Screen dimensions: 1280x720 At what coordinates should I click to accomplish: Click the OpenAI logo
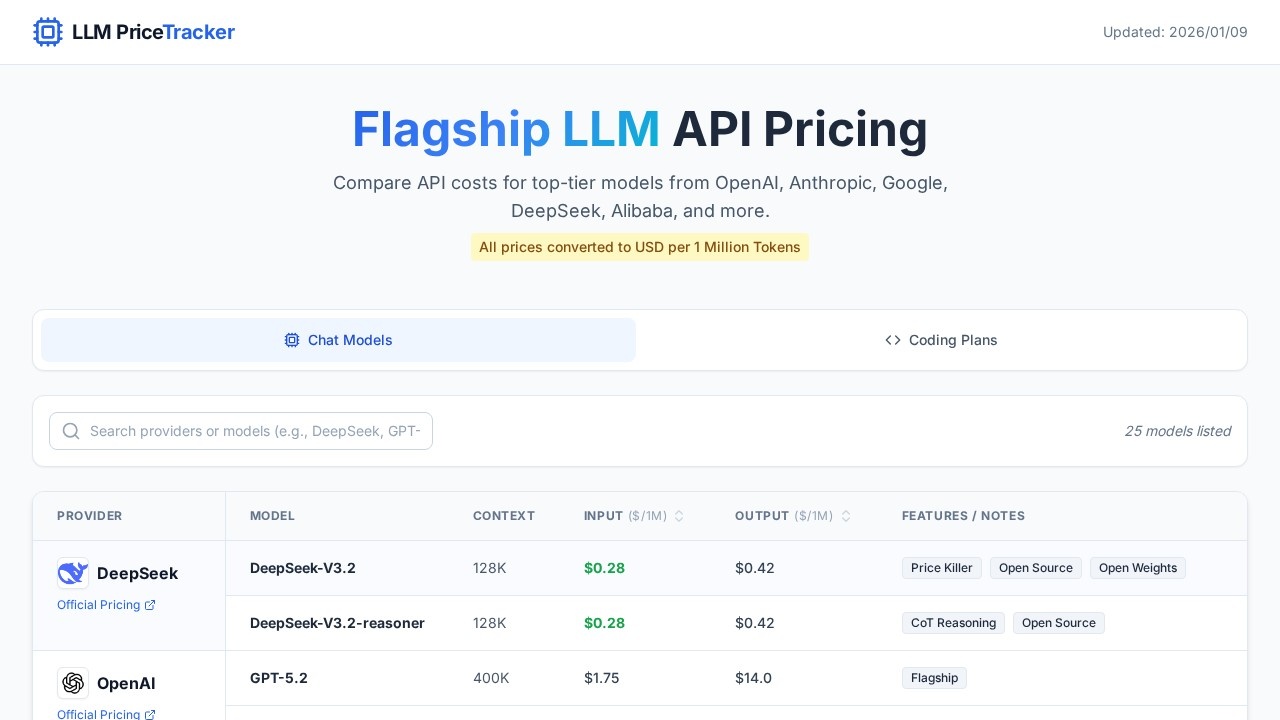point(73,683)
